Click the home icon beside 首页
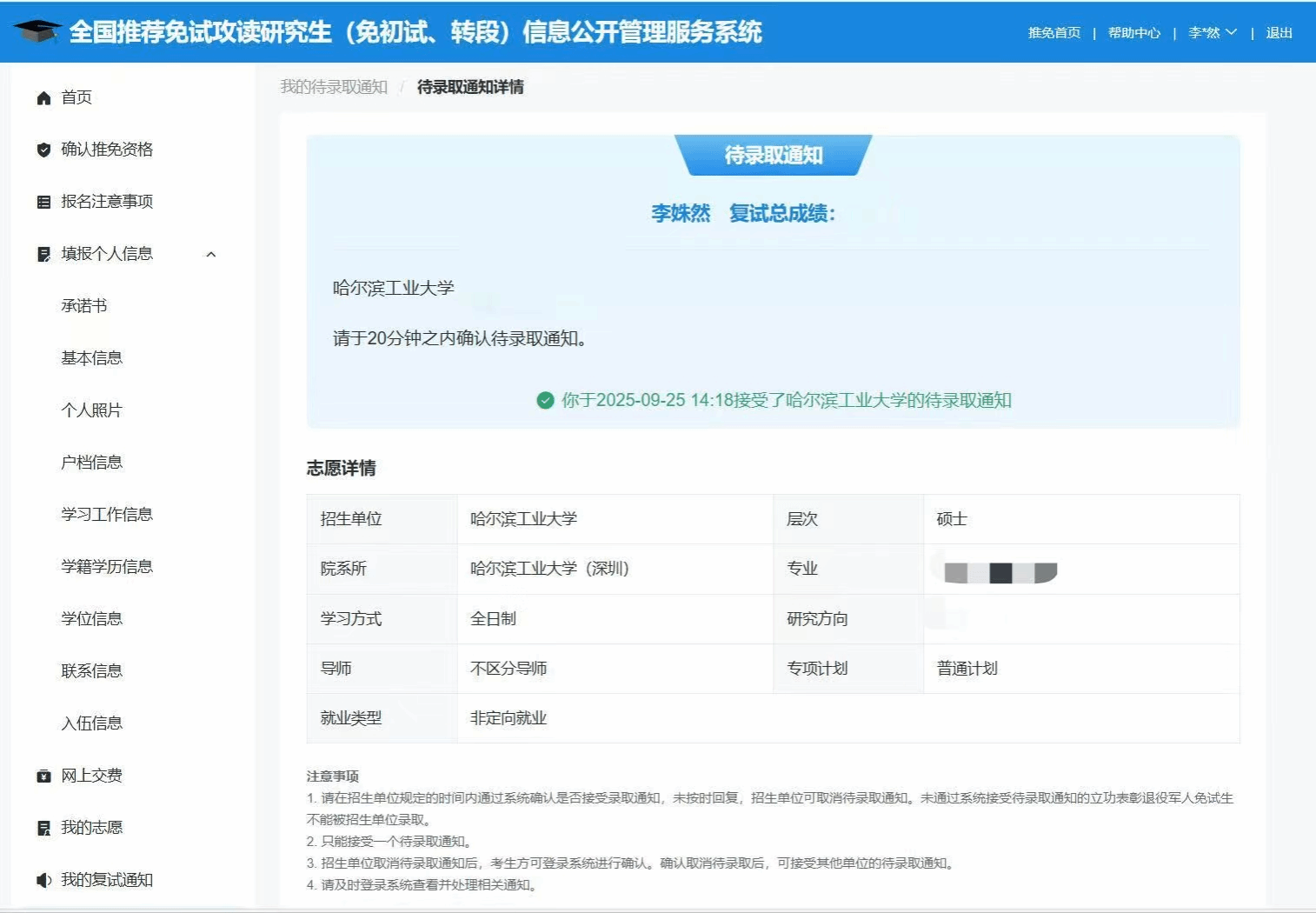This screenshot has height=913, width=1316. pyautogui.click(x=43, y=98)
